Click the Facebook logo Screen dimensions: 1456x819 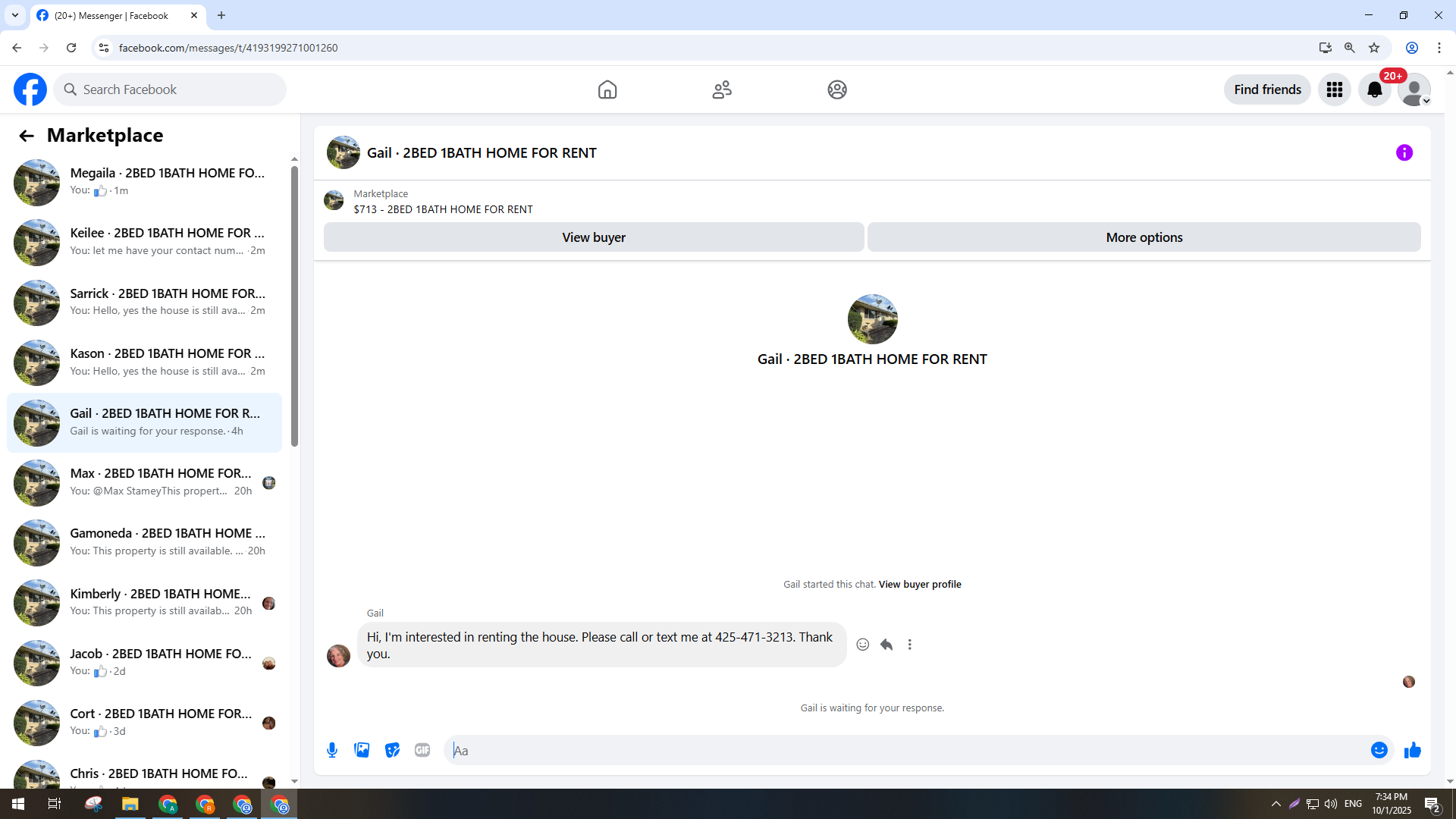[x=30, y=89]
